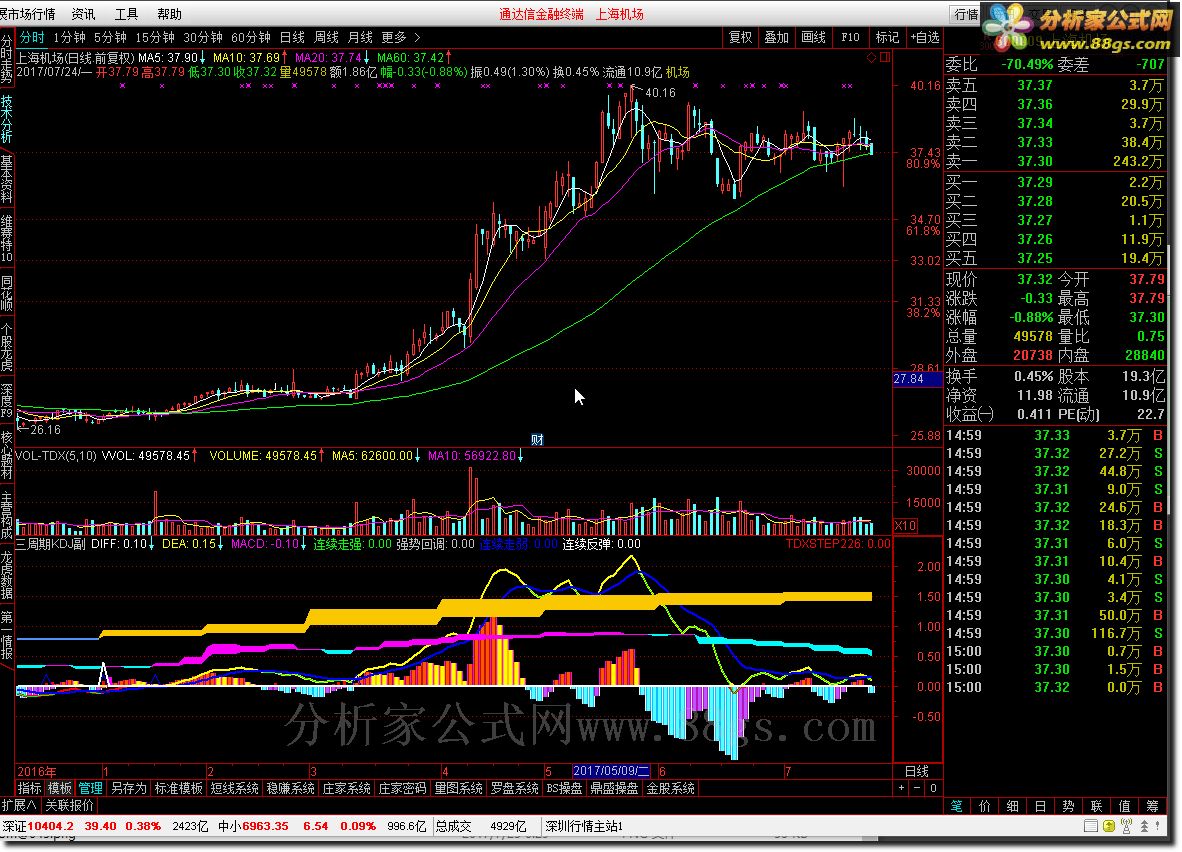Click the yellow upload status bar icon
This screenshot has height=852, width=1182.
pyautogui.click(x=1109, y=826)
